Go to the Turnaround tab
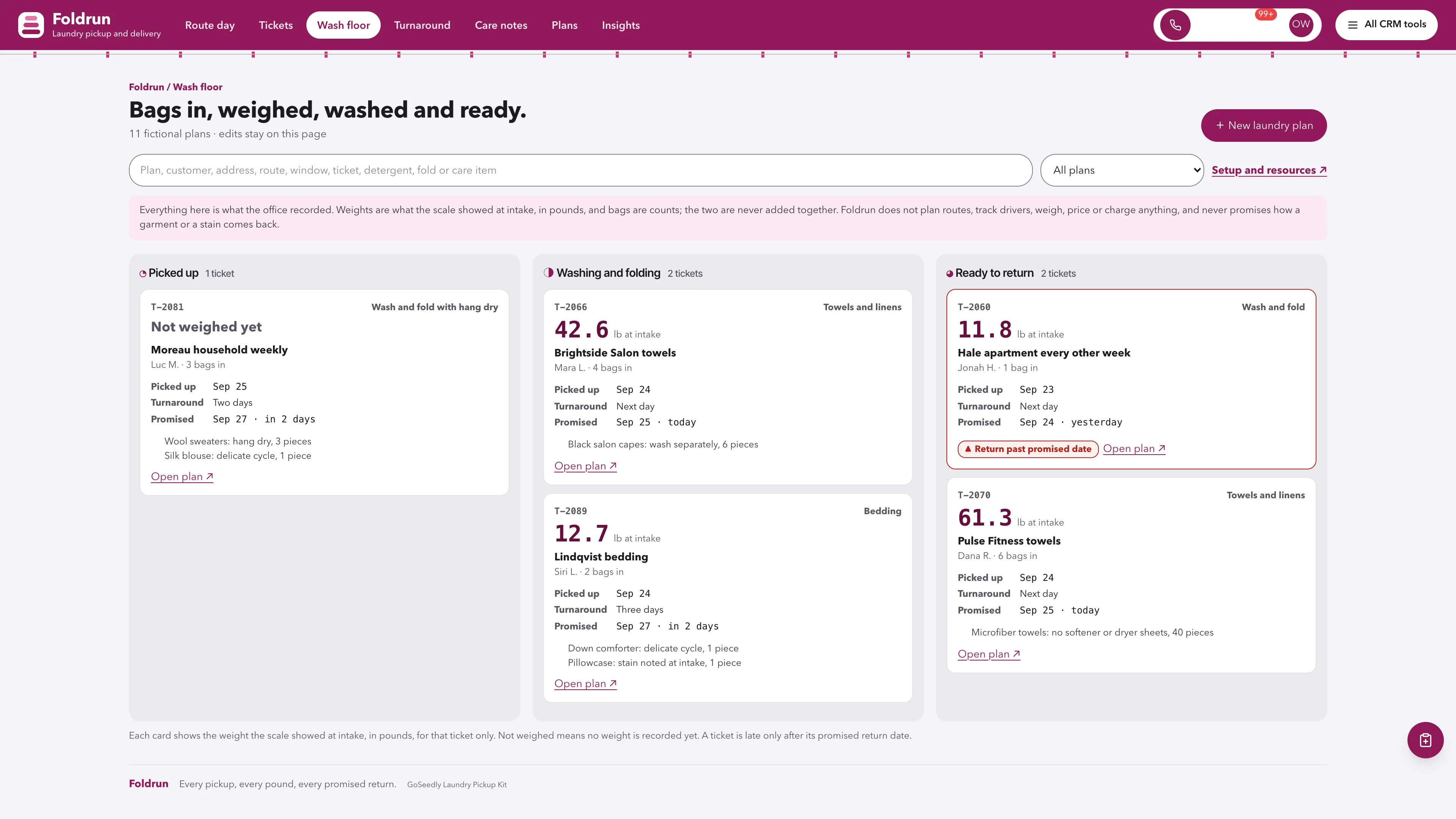The image size is (1456, 819). [422, 25]
